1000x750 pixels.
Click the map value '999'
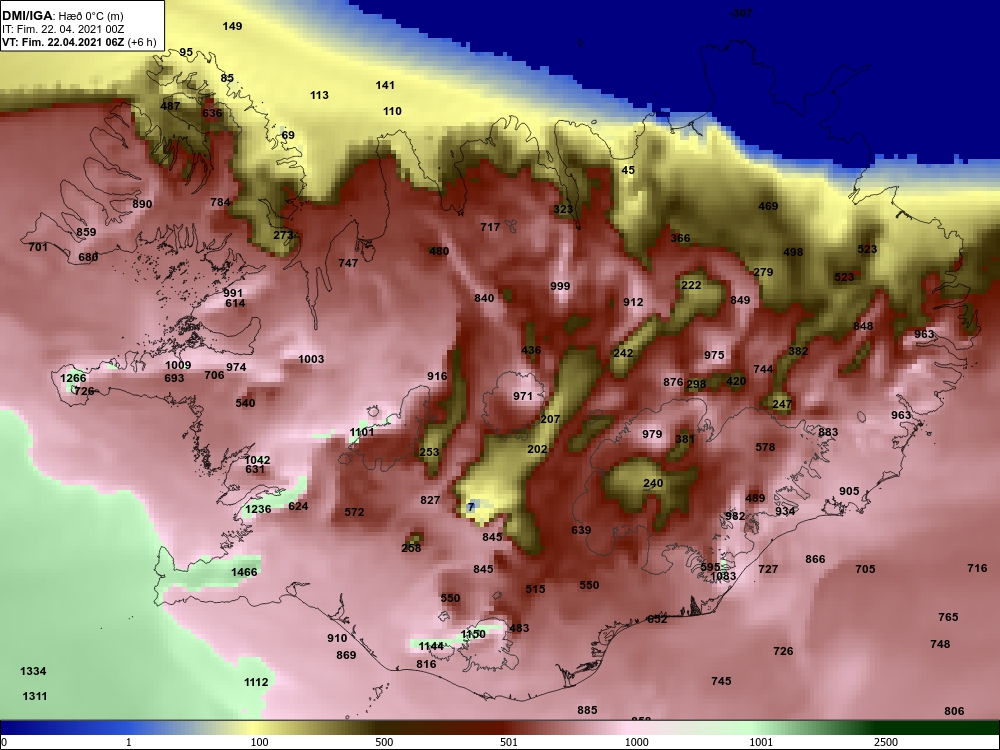point(560,286)
